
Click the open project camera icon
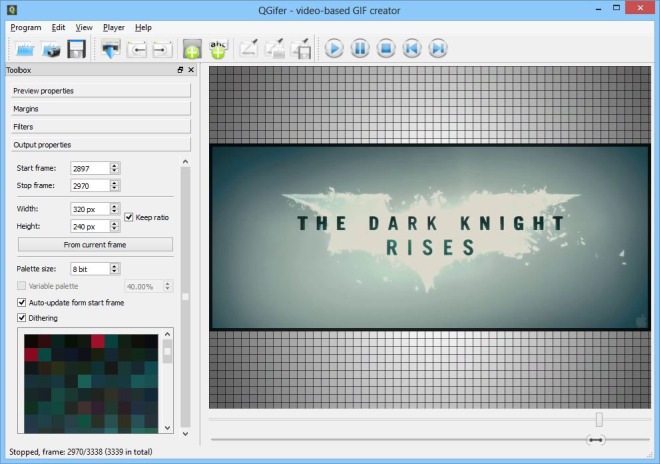click(x=51, y=49)
